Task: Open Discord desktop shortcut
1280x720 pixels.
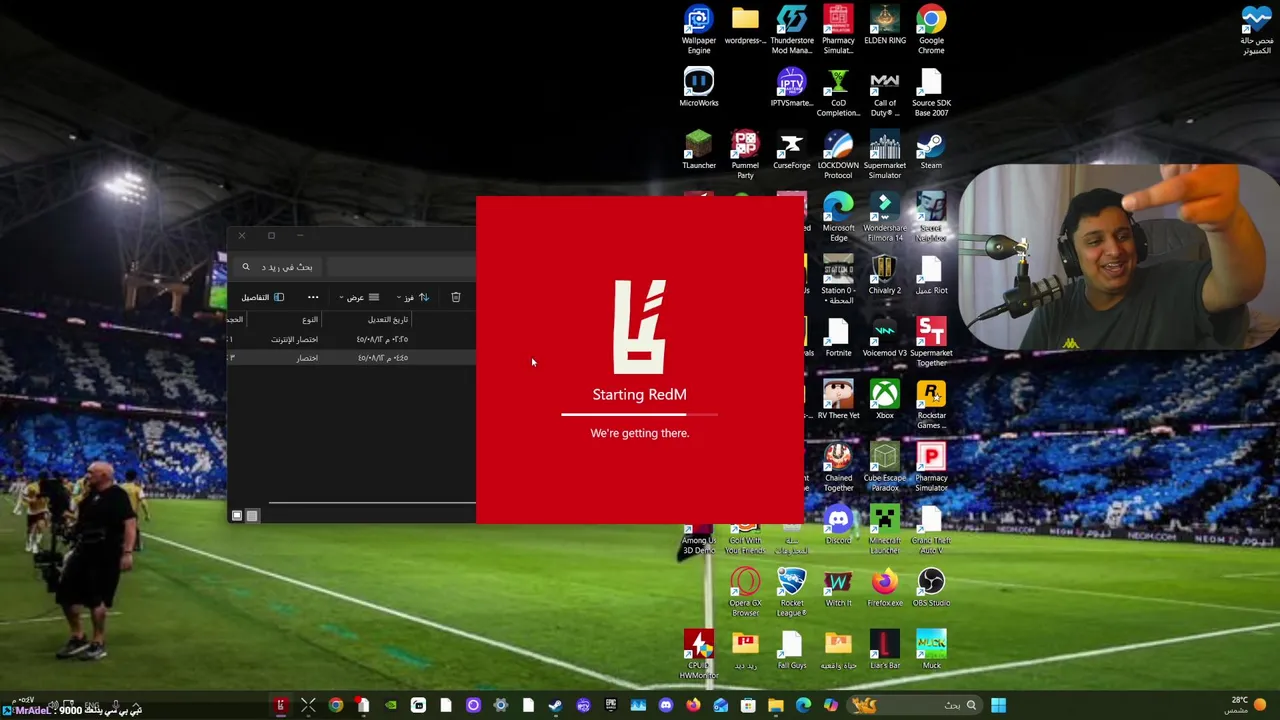Action: (x=838, y=524)
